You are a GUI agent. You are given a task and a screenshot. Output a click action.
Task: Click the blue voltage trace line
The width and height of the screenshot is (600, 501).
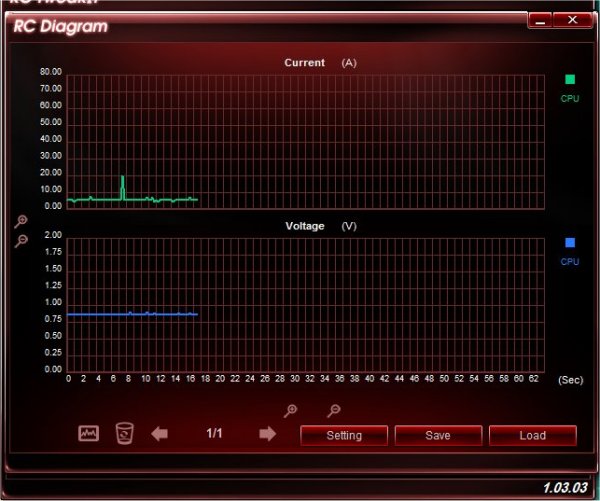[x=132, y=314]
